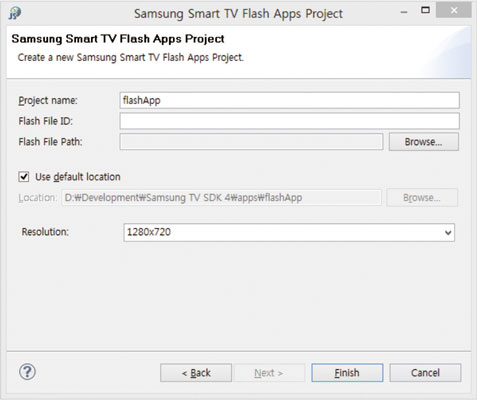Finish creating the Flash Apps project
Viewport: 477px width, 400px height.
pyautogui.click(x=347, y=373)
